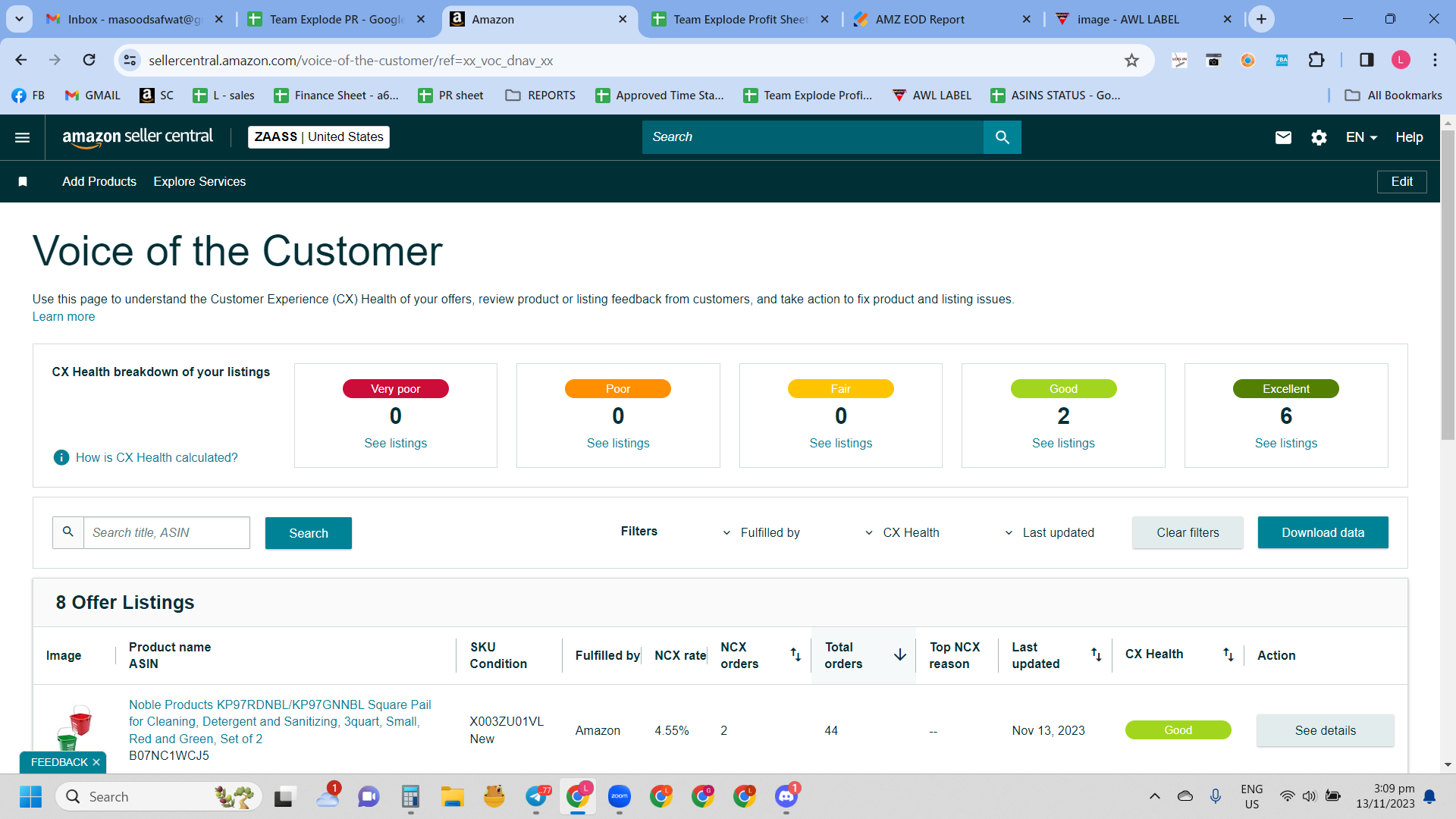The height and width of the screenshot is (819, 1456).
Task: Sort by NCX orders column arrows
Action: point(795,654)
